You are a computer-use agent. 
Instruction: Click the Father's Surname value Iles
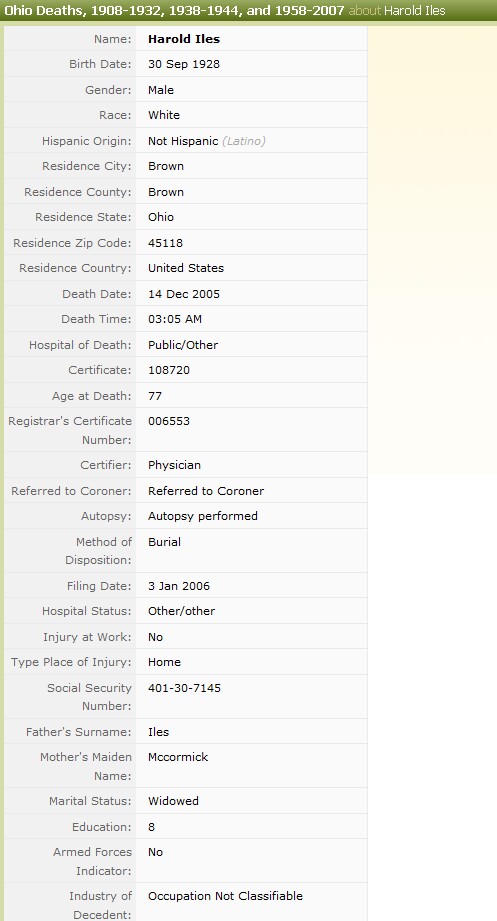tap(159, 732)
